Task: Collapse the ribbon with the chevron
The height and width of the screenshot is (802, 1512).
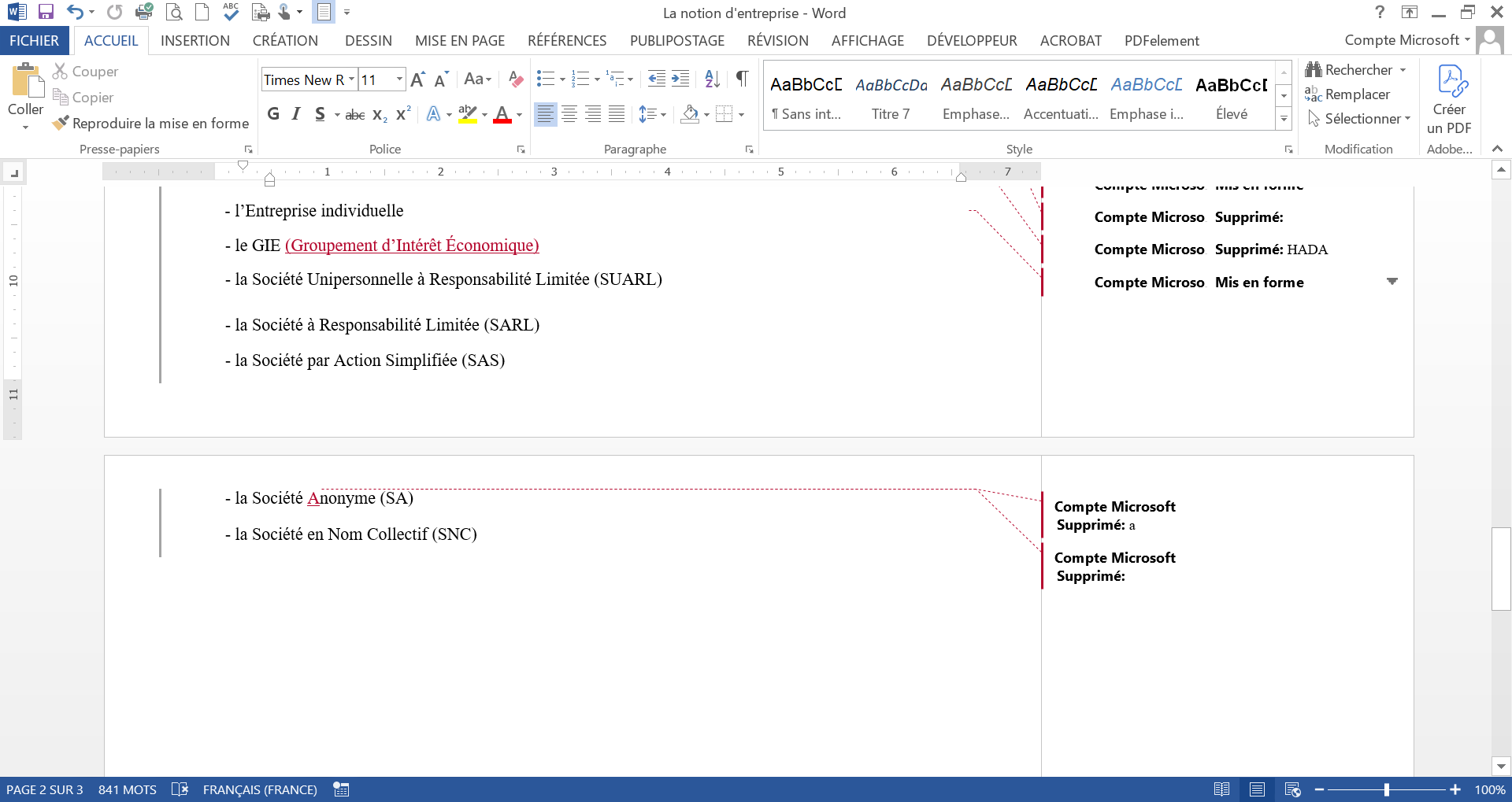Action: tap(1497, 149)
